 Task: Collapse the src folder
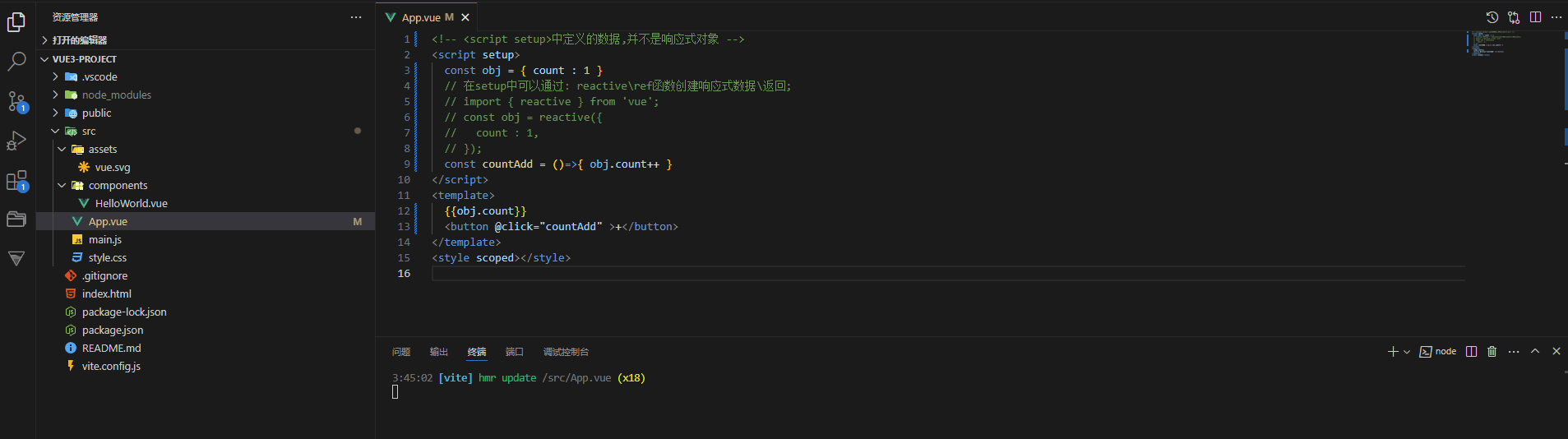(206, 132)
